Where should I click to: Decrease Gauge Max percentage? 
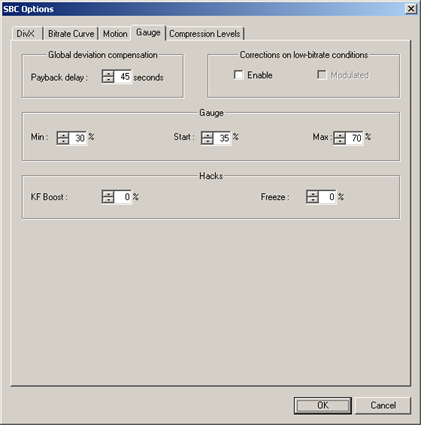point(339,141)
